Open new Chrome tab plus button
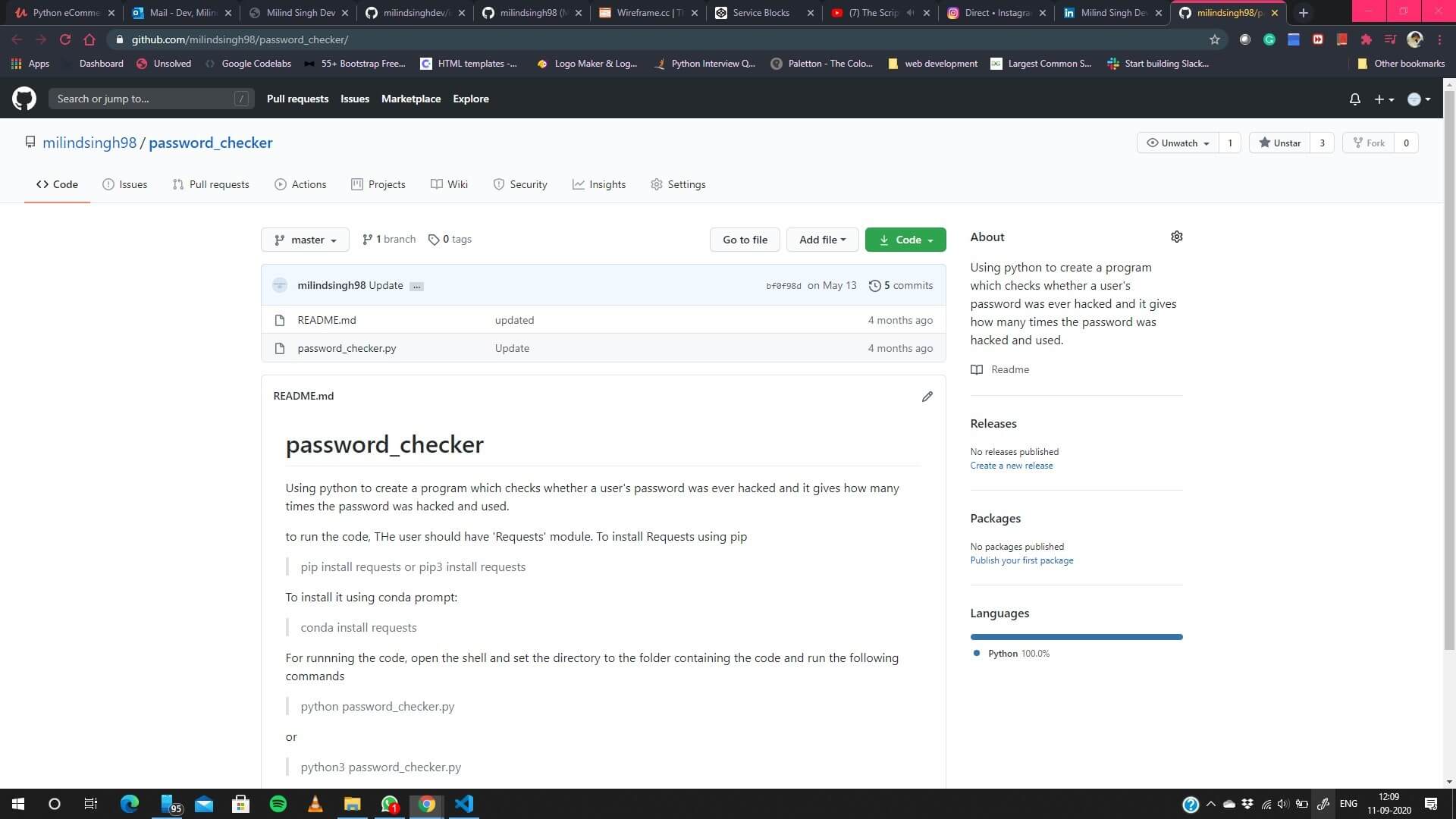This screenshot has height=819, width=1456. pos(1303,13)
